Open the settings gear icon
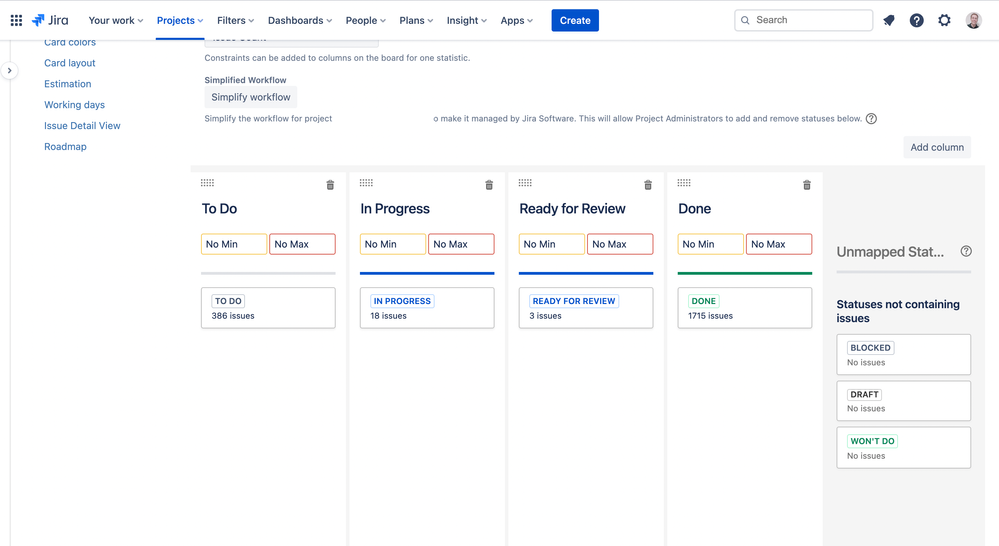The width and height of the screenshot is (999, 546). point(944,20)
